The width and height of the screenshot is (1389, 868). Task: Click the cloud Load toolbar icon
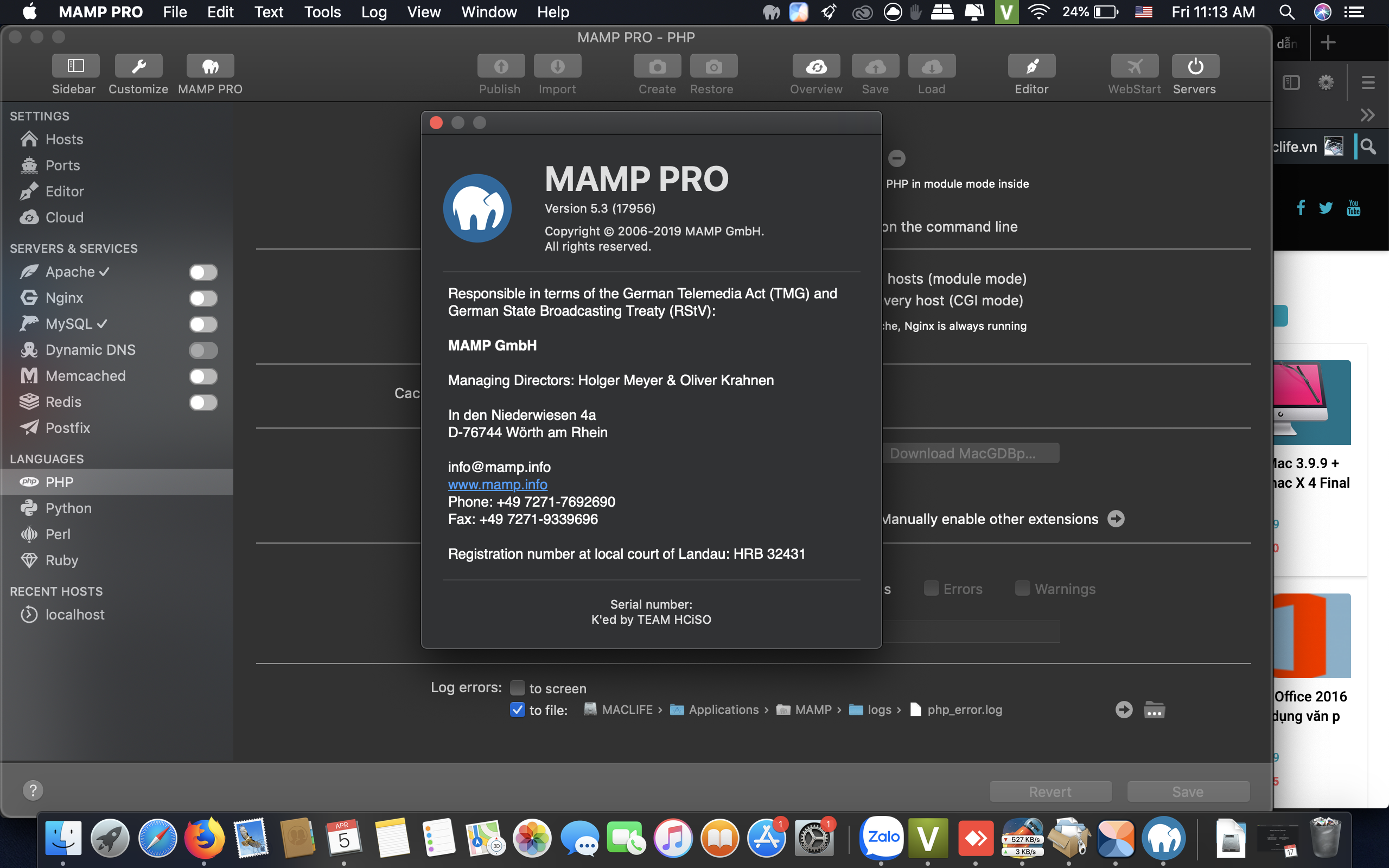tap(932, 67)
